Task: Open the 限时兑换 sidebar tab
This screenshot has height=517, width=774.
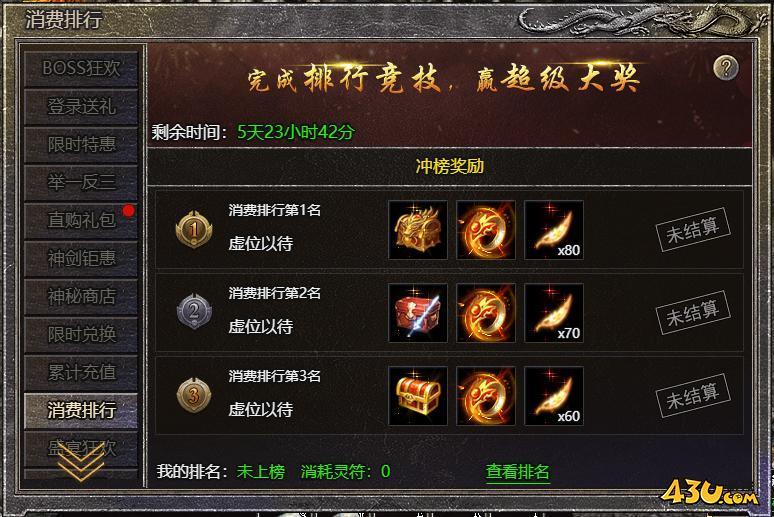Action: pyautogui.click(x=81, y=334)
